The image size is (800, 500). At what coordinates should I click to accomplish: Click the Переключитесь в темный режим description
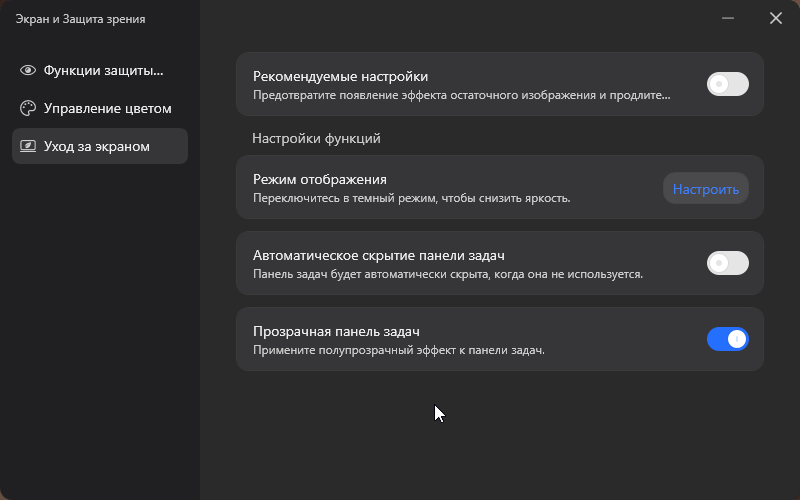411,198
